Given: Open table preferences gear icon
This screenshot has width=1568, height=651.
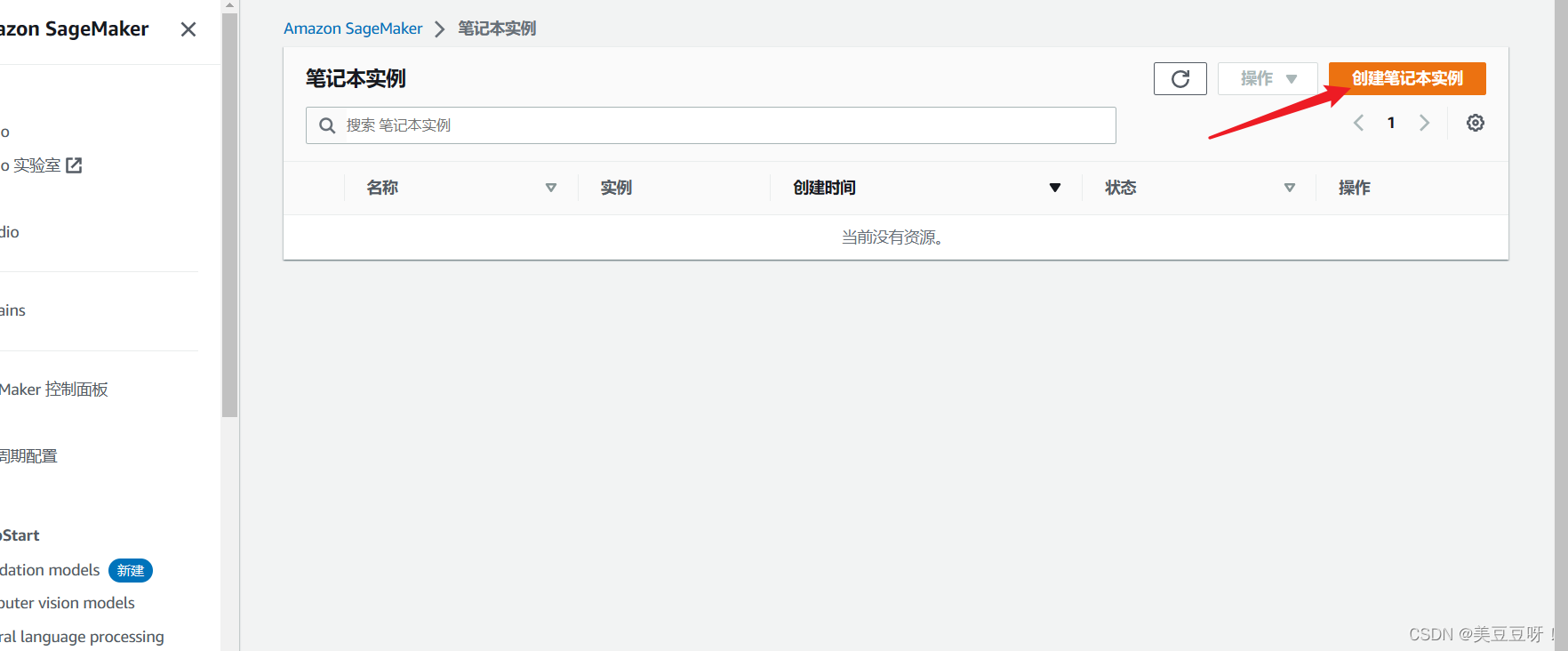Looking at the screenshot, I should pos(1476,123).
